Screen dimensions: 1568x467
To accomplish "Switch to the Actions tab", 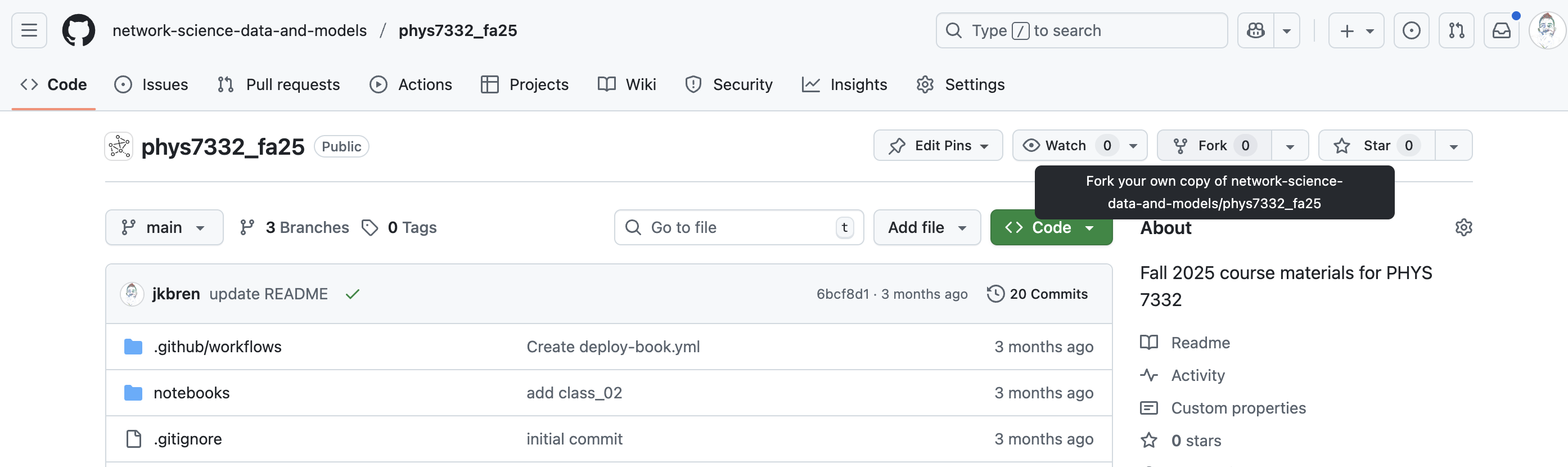I will 411,84.
